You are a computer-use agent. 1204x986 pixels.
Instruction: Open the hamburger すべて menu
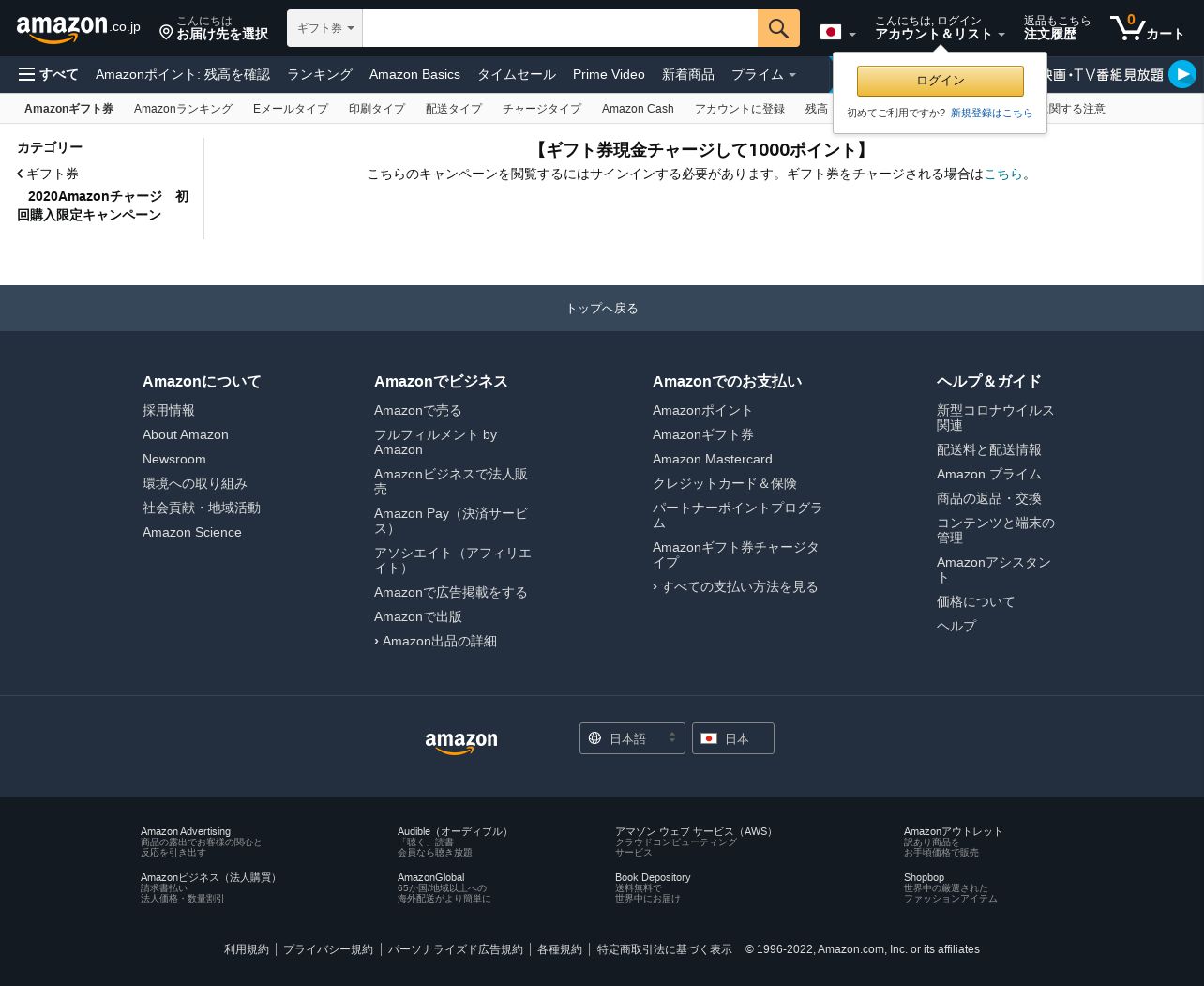coord(49,74)
